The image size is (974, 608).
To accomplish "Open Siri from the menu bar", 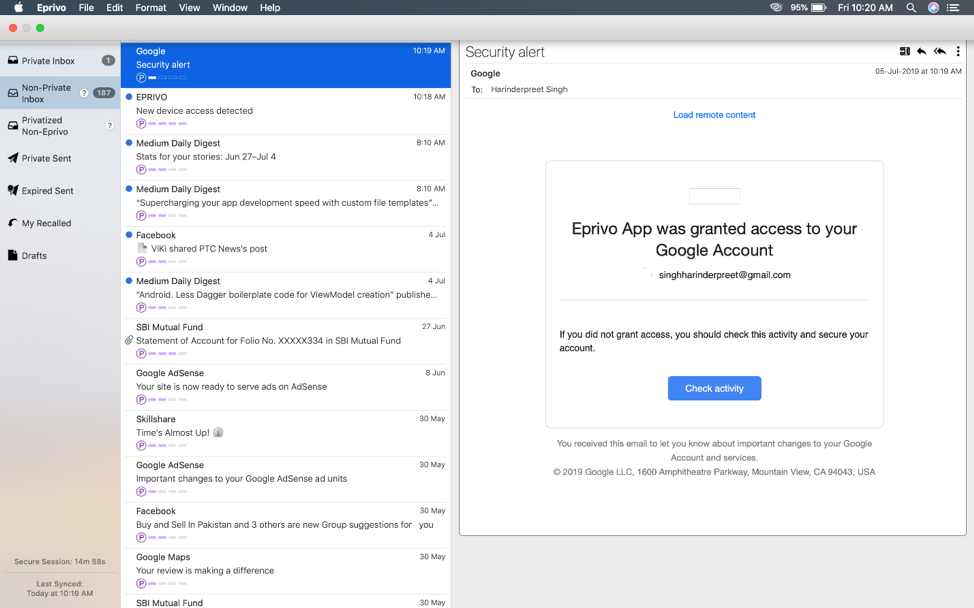I will pos(933,7).
